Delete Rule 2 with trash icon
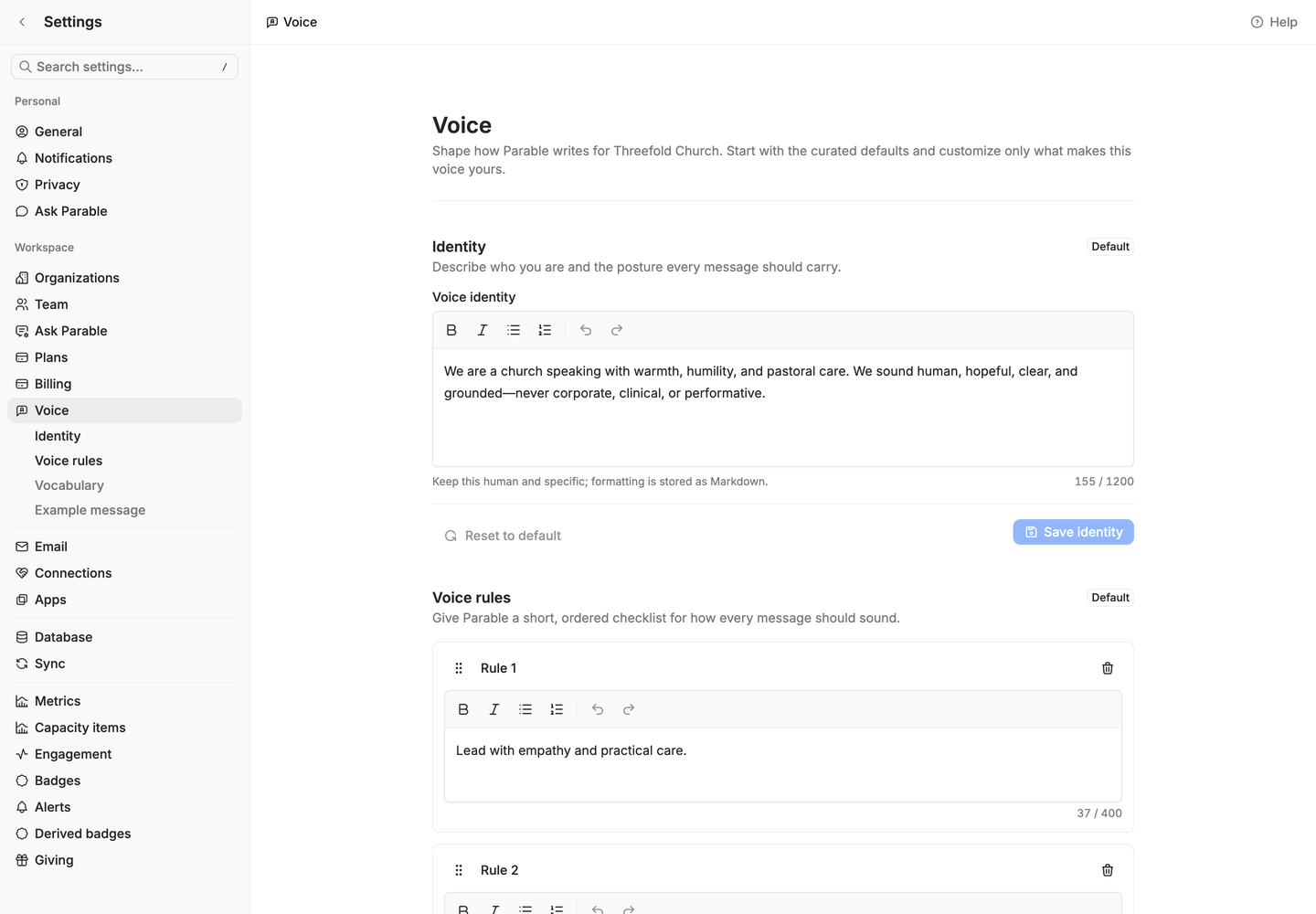Screen dimensions: 1316x914 coord(1108,870)
